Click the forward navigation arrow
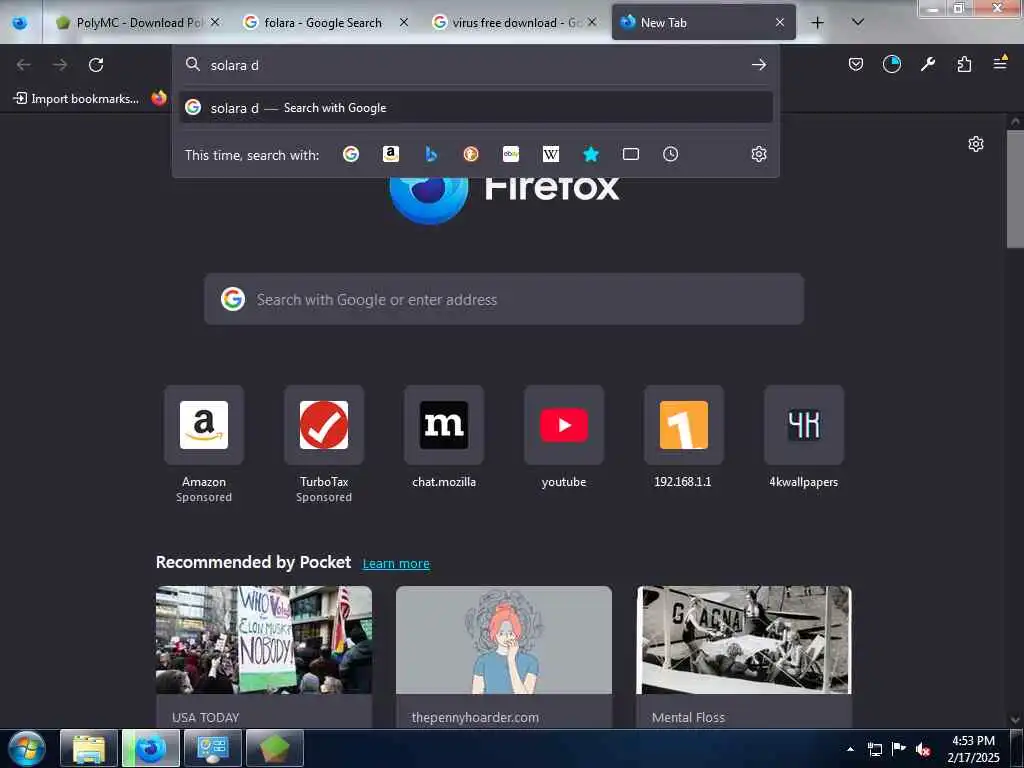The image size is (1024, 768). pos(60,65)
